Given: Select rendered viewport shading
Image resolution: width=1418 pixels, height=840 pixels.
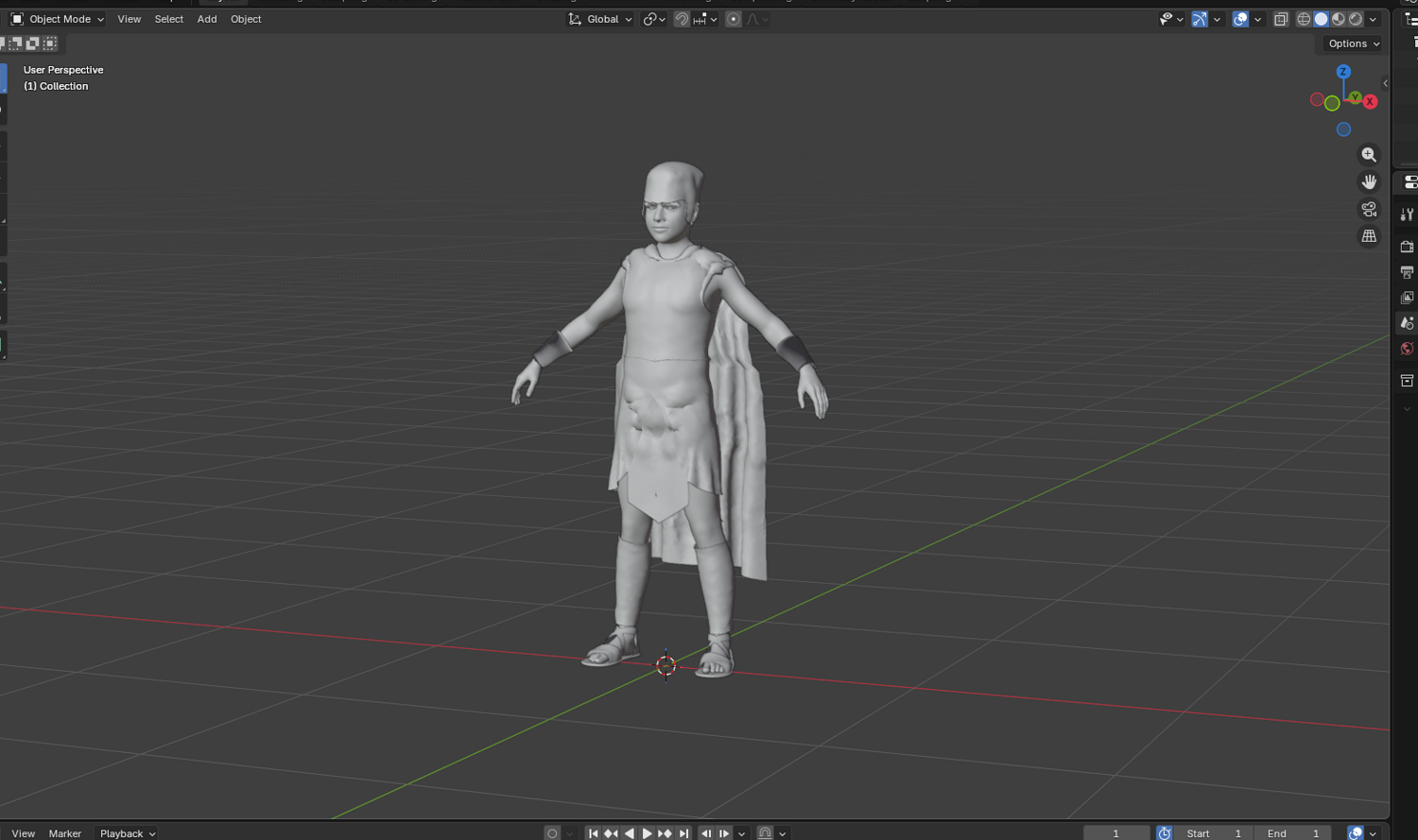Looking at the screenshot, I should (1356, 19).
